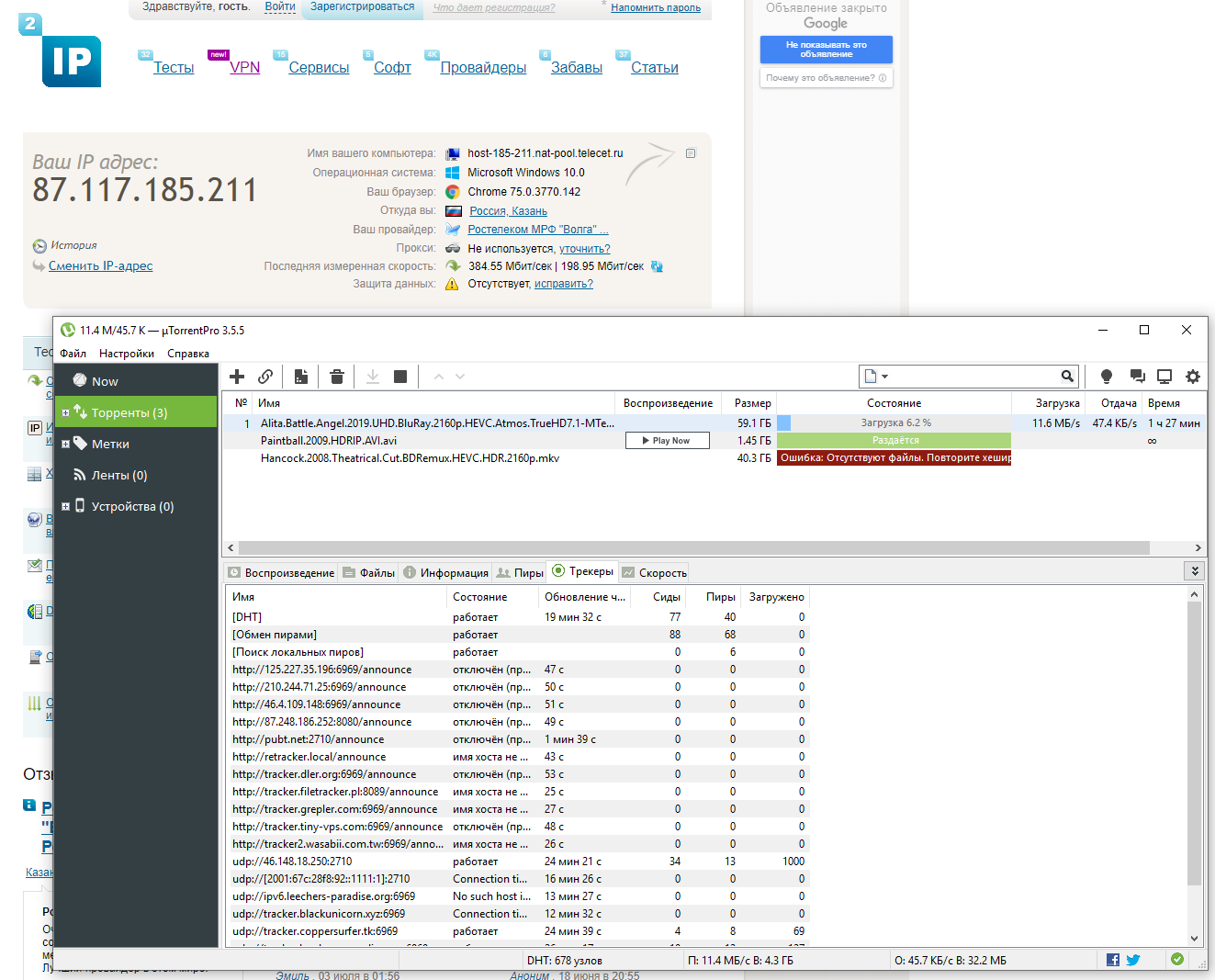Click the tracker list vertical scrollbar

1194,744
